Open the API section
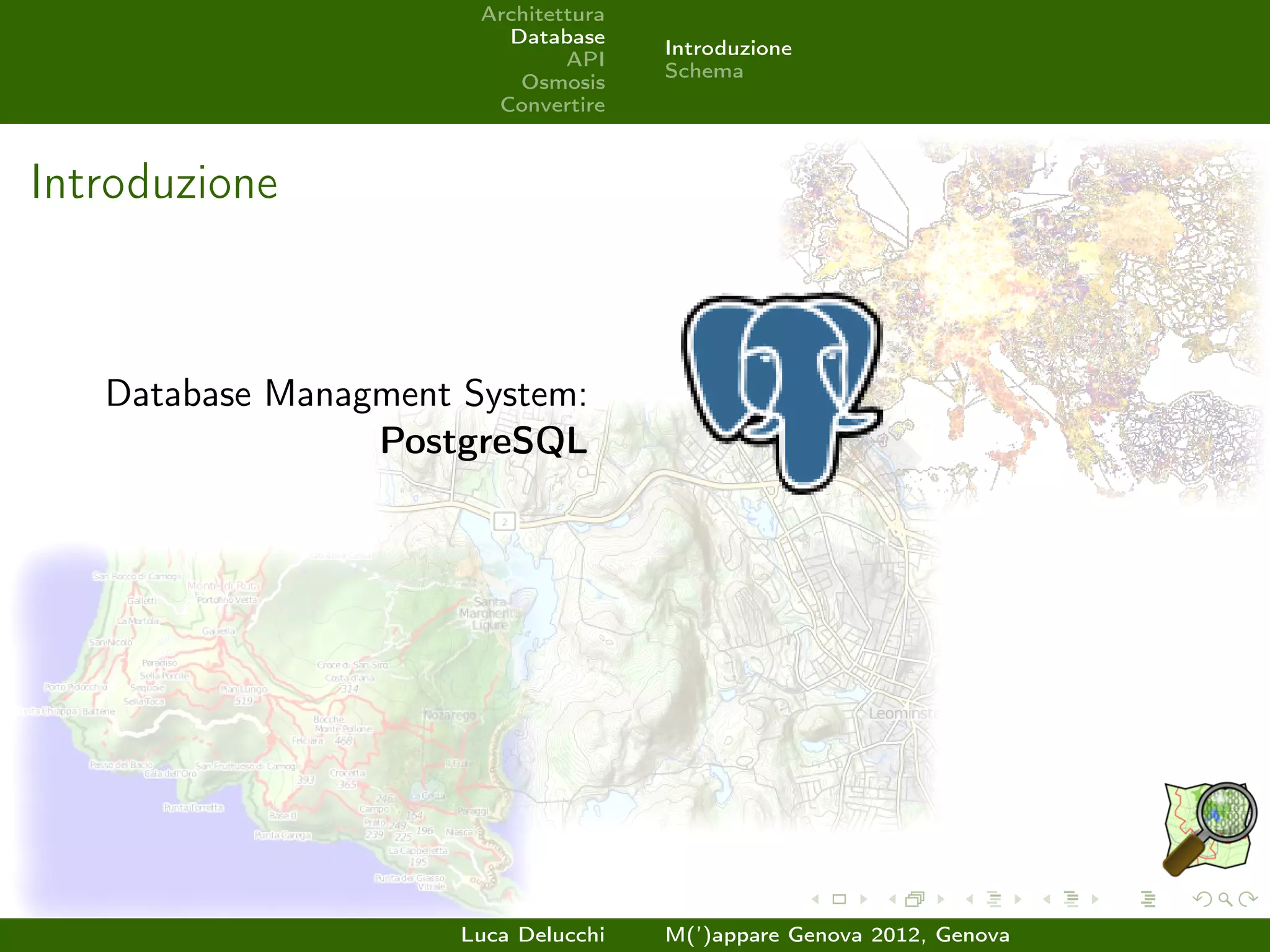Viewport: 1270px width, 952px height. pos(585,59)
